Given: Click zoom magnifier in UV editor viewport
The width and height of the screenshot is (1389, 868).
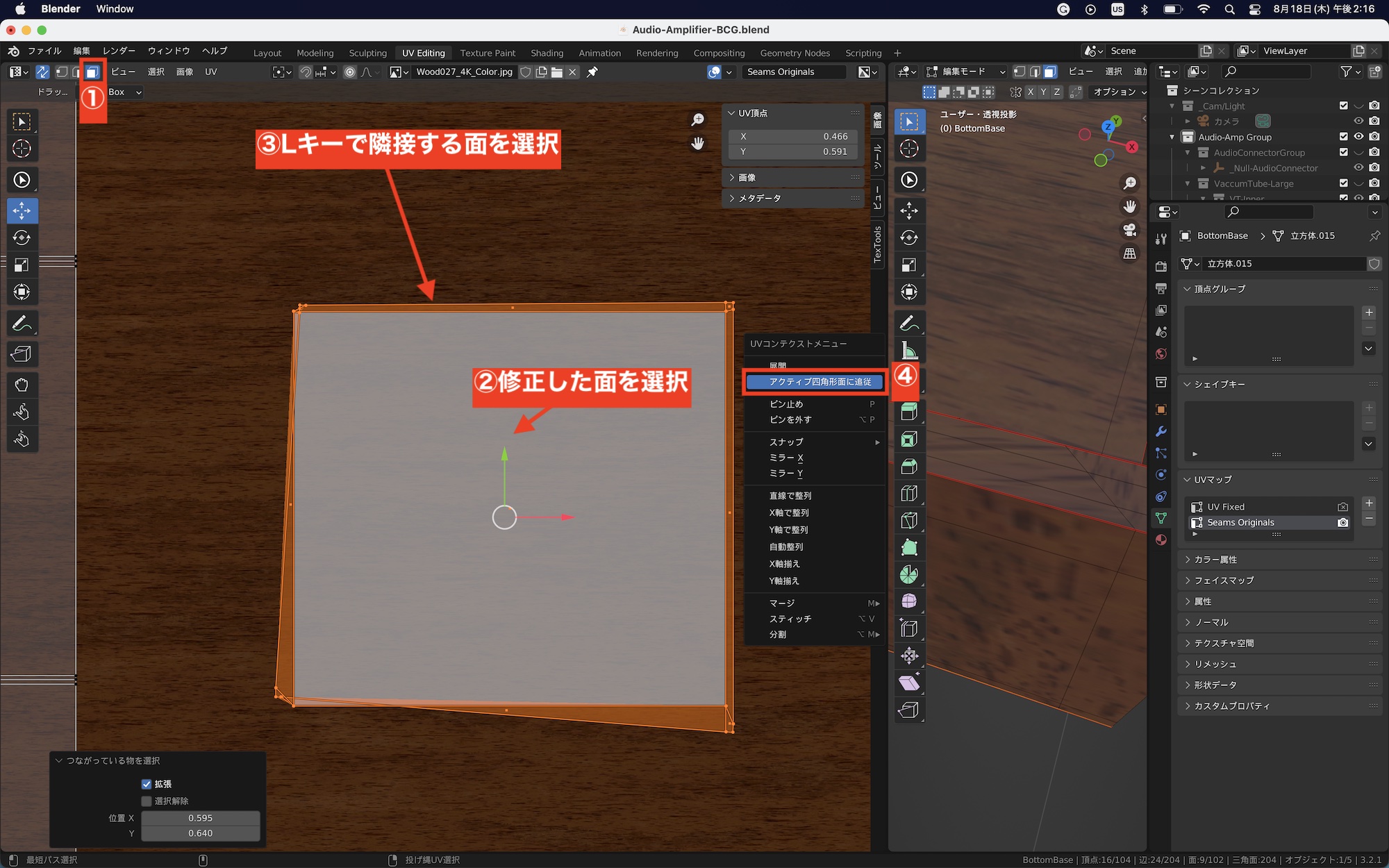Looking at the screenshot, I should [697, 120].
